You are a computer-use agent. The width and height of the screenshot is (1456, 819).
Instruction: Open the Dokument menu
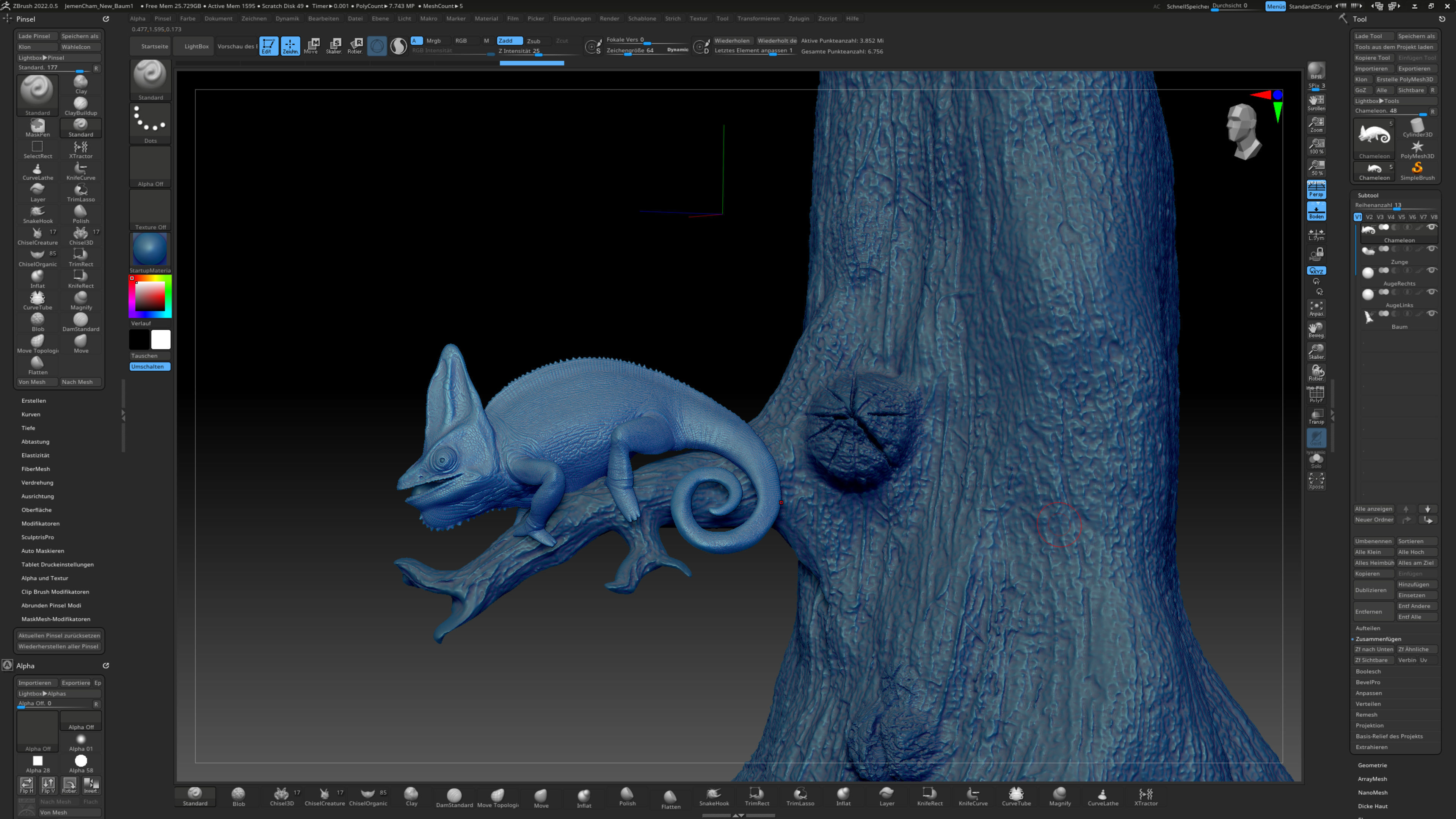pos(218,19)
